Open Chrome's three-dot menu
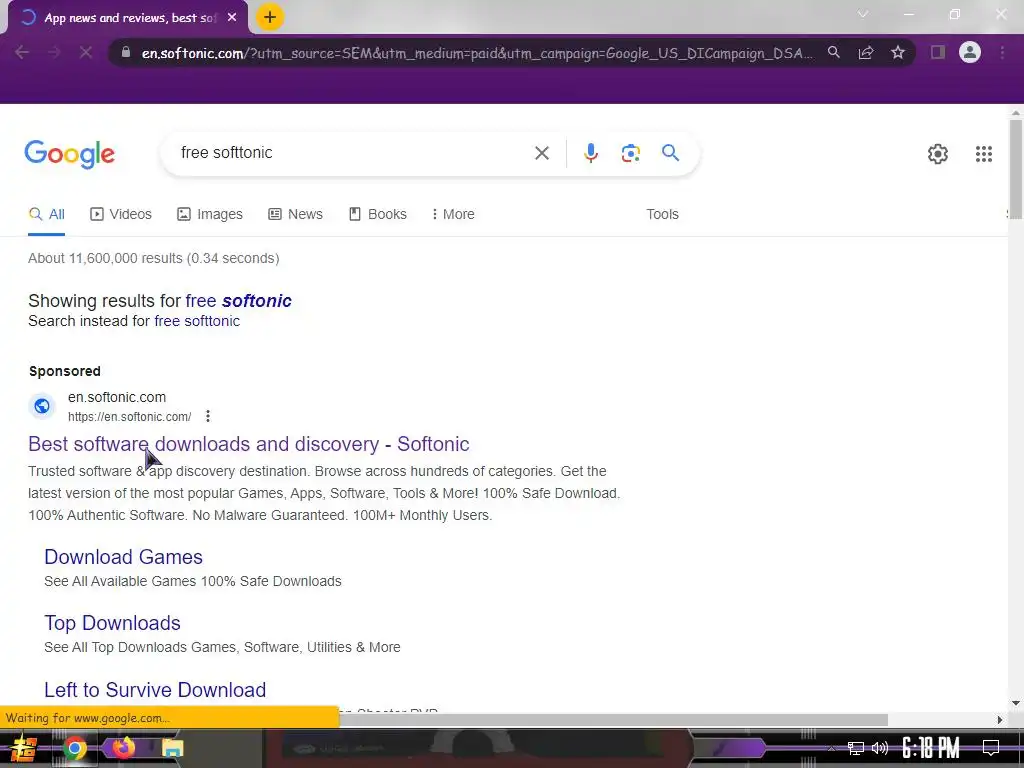Viewport: 1024px width, 768px height. [1002, 52]
